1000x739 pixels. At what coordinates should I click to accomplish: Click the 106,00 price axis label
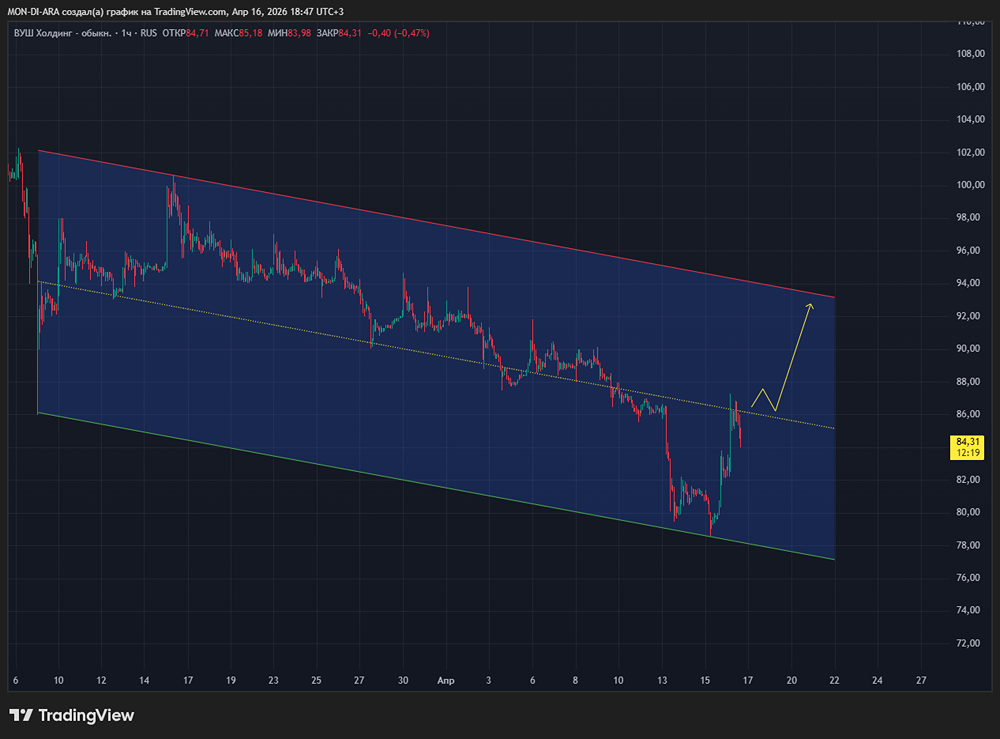point(971,87)
